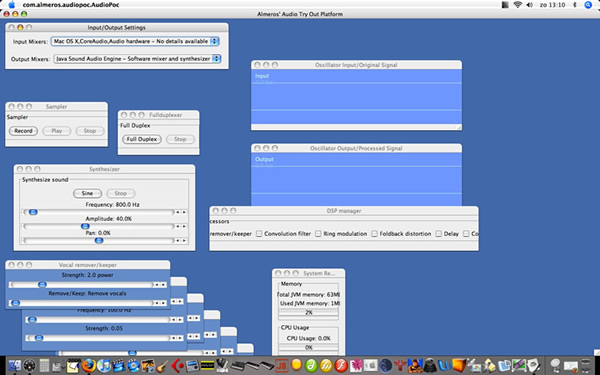Open the Input Mixers dropdown

[x=135, y=41]
